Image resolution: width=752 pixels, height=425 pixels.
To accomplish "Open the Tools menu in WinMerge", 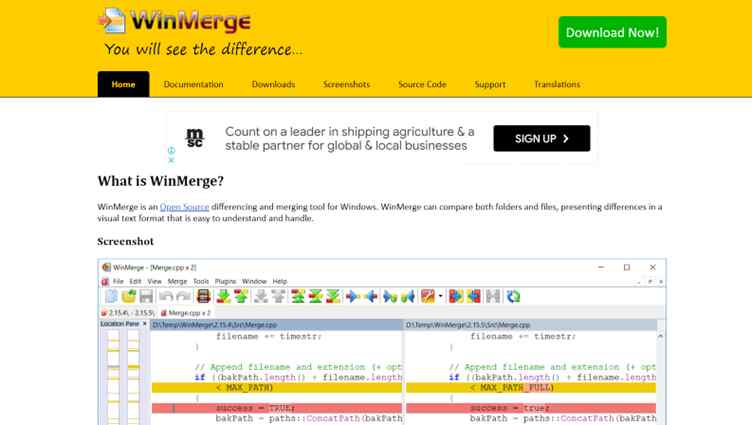I will point(201,281).
